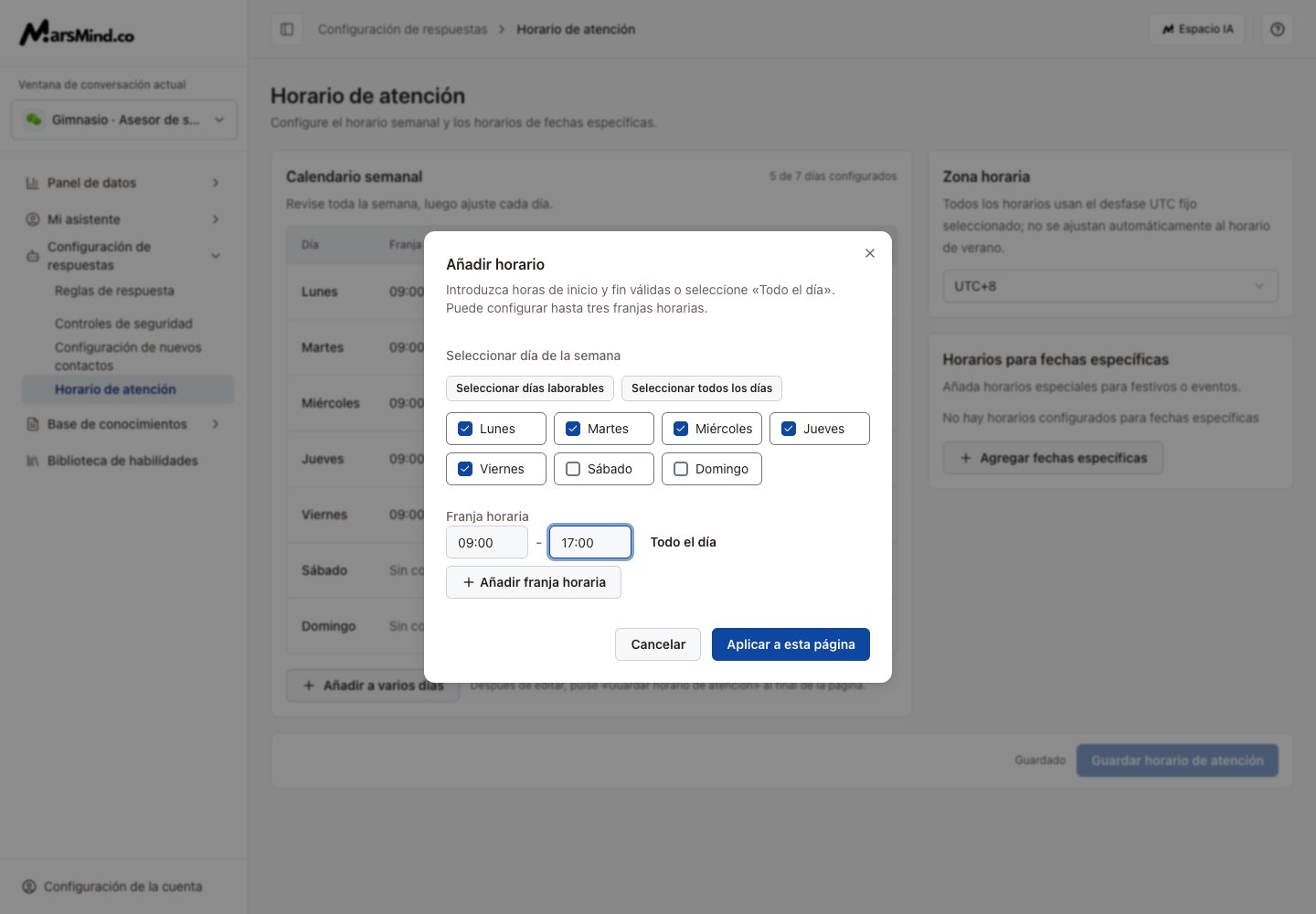Click the Panel de datos chart icon
The width and height of the screenshot is (1316, 914).
pyautogui.click(x=32, y=183)
